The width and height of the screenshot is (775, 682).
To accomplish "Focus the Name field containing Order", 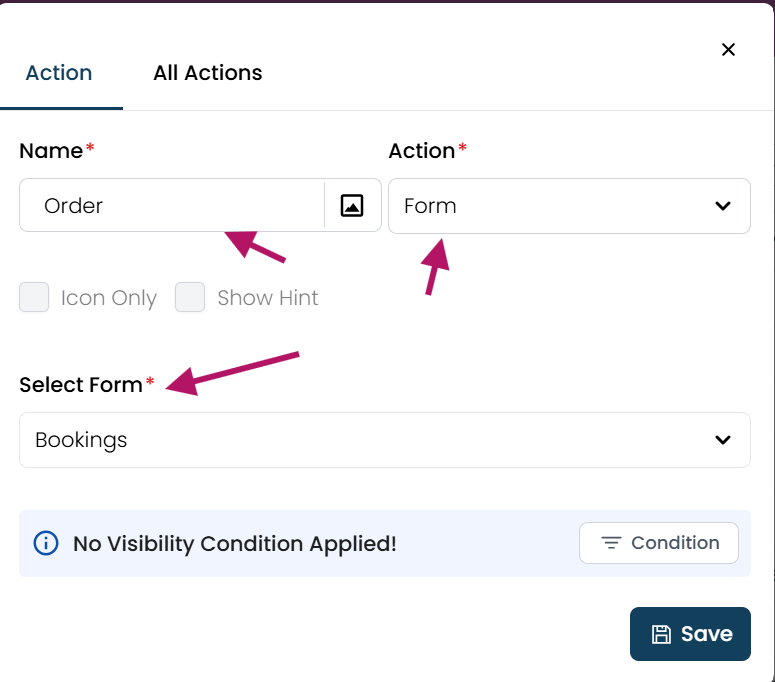I will pos(172,205).
